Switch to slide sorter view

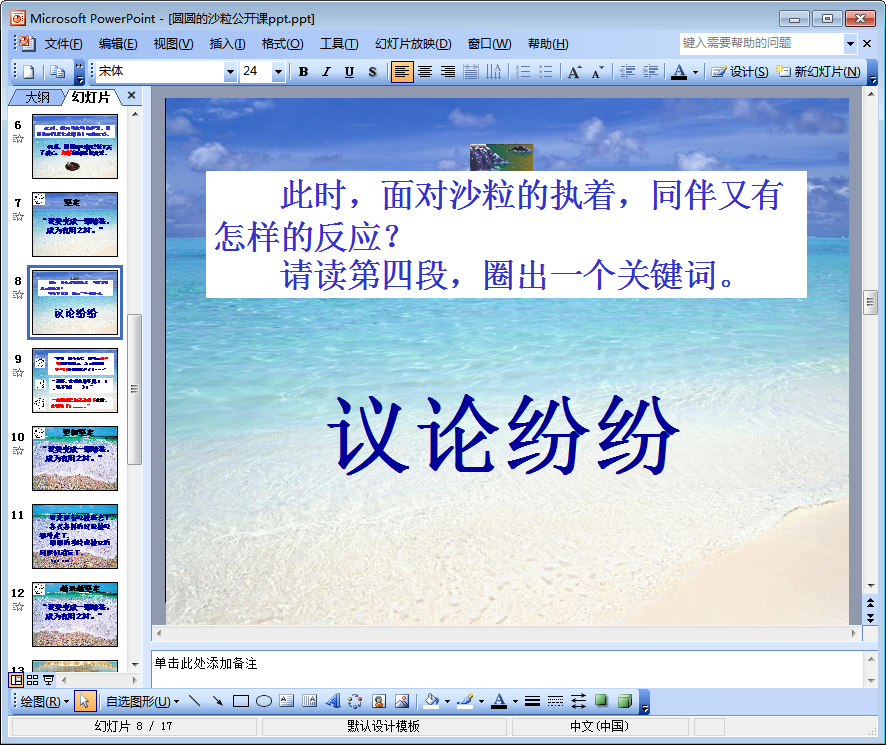(x=32, y=680)
